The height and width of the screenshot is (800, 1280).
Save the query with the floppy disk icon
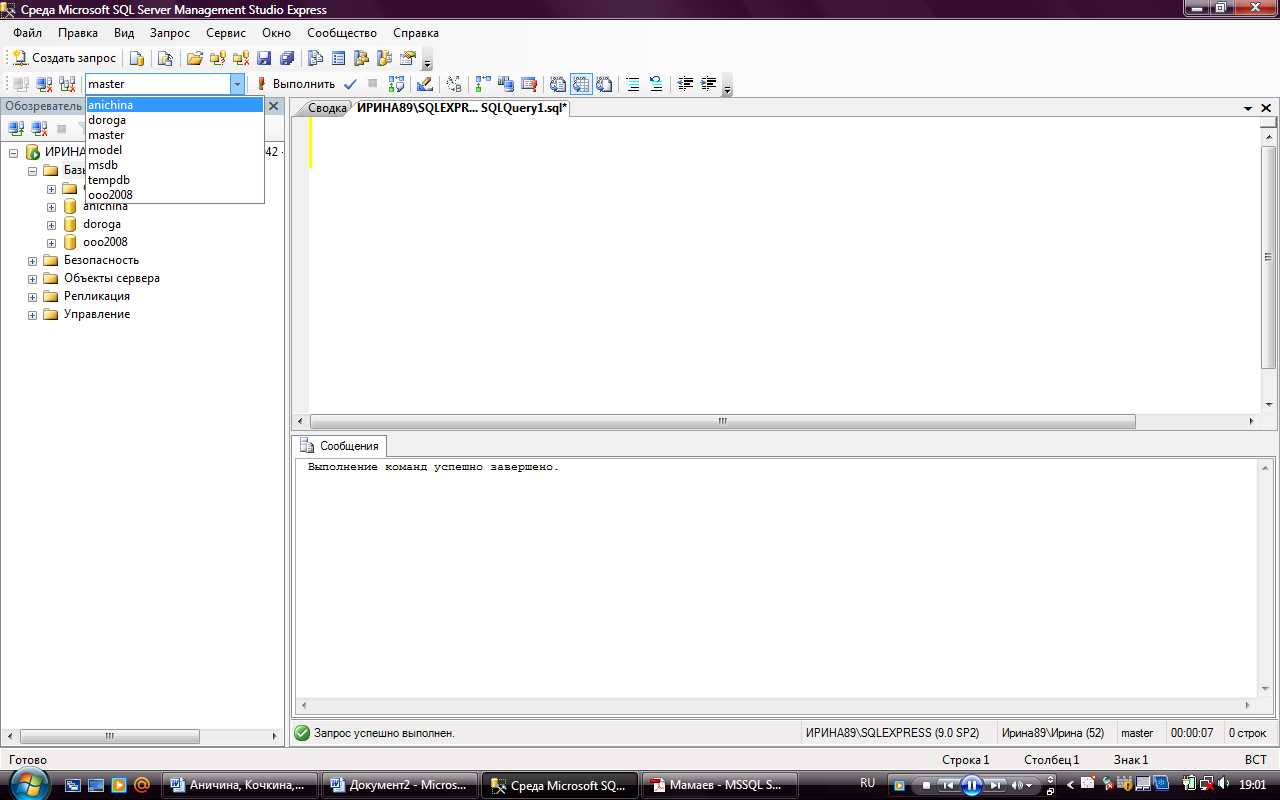pos(265,58)
